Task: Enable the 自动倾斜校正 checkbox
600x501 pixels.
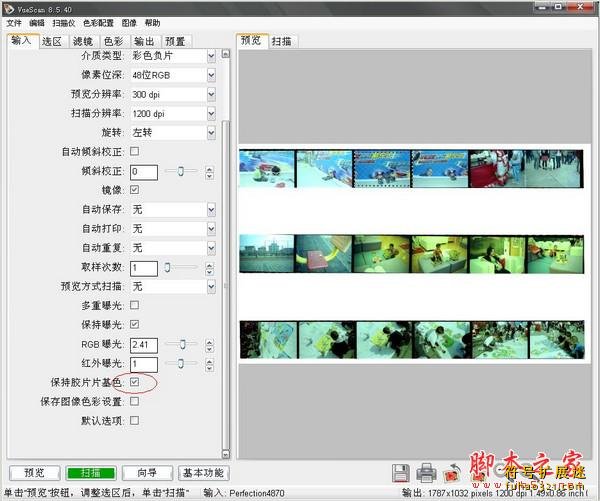Action: (135, 151)
